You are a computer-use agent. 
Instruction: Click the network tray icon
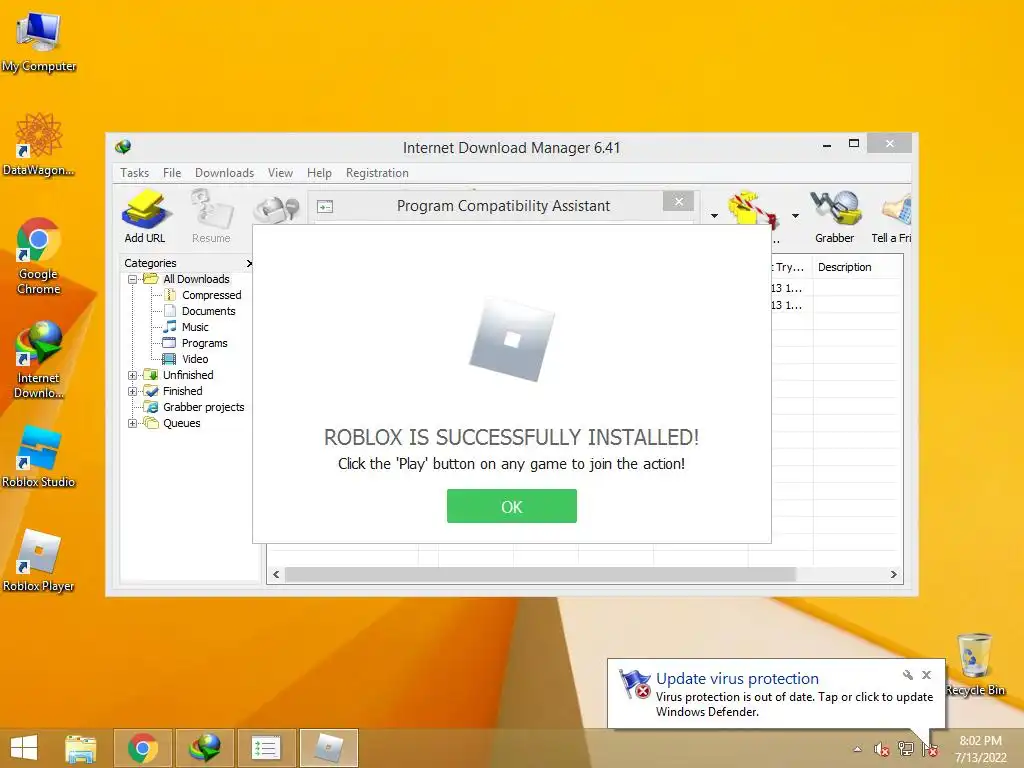coord(906,749)
